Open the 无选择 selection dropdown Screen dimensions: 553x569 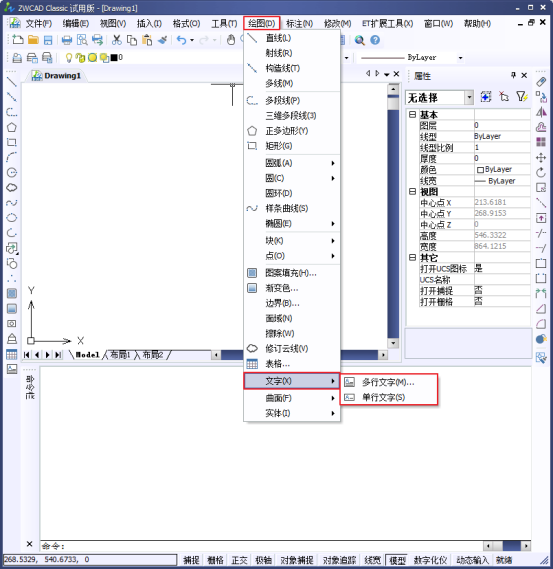point(469,97)
